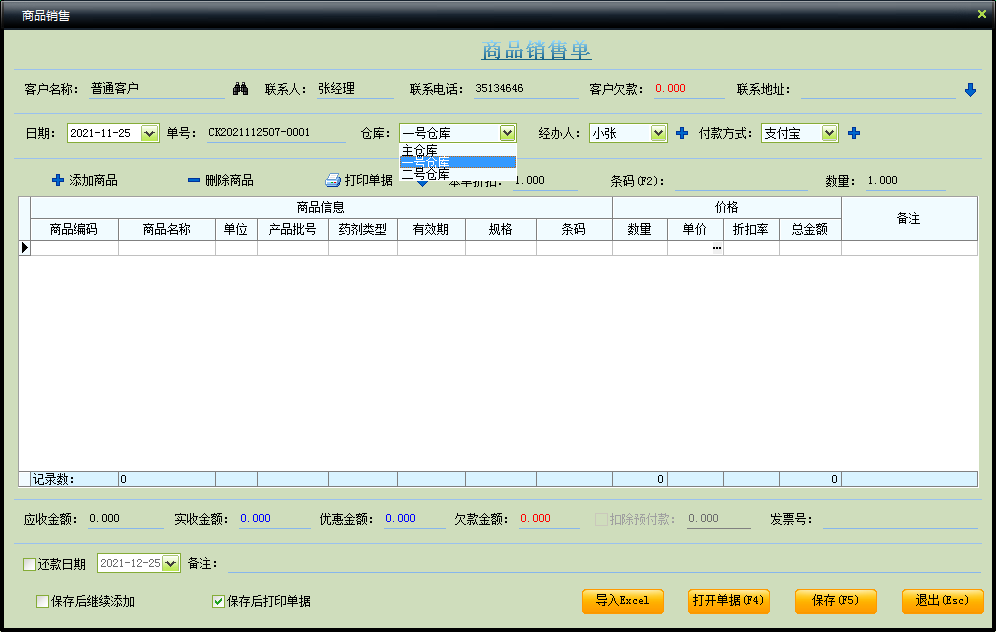
Task: Click the blue down arrow beside 联系地址
Action: pyautogui.click(x=970, y=90)
